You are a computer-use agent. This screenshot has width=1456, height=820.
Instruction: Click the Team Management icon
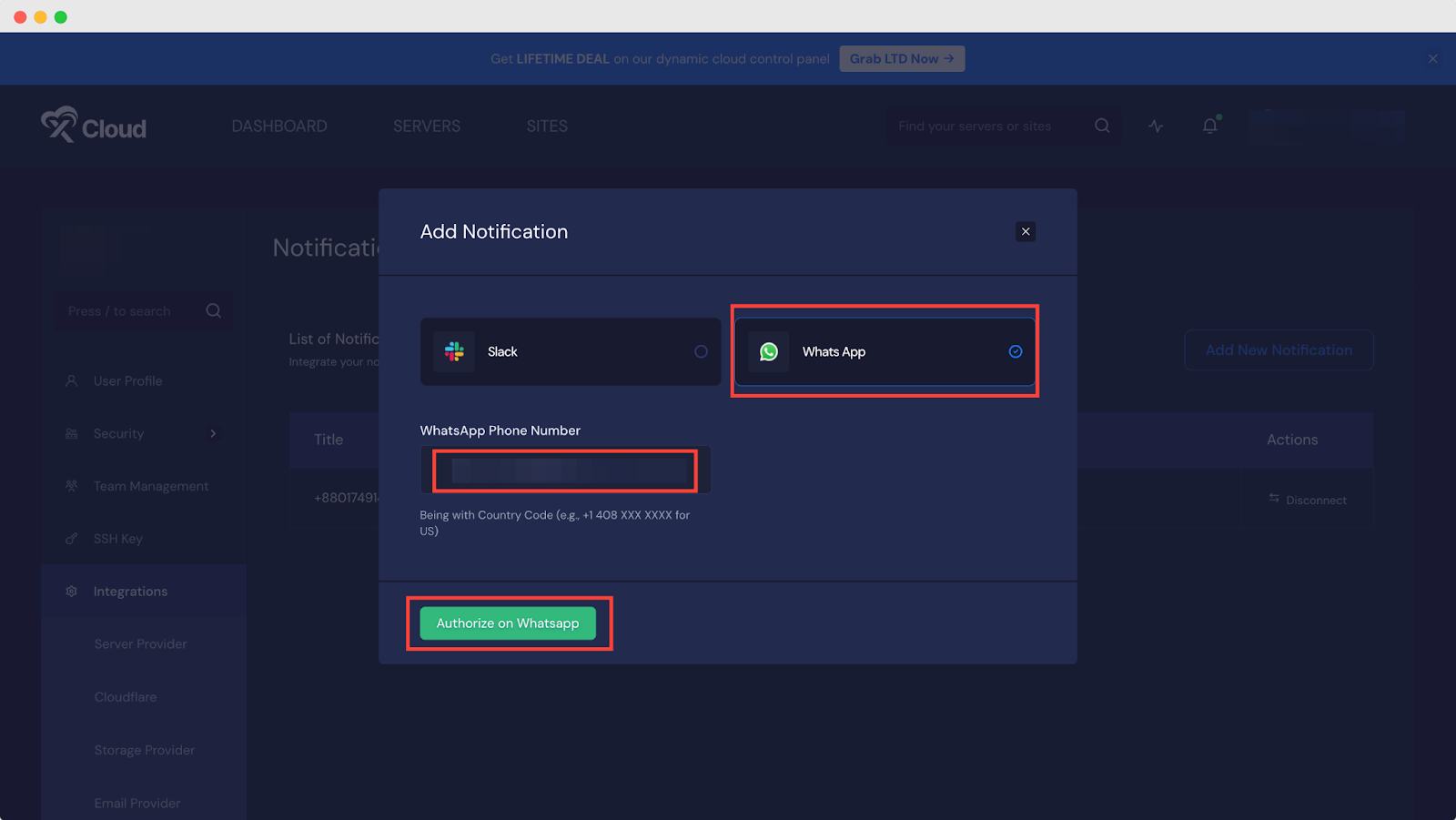click(x=71, y=486)
